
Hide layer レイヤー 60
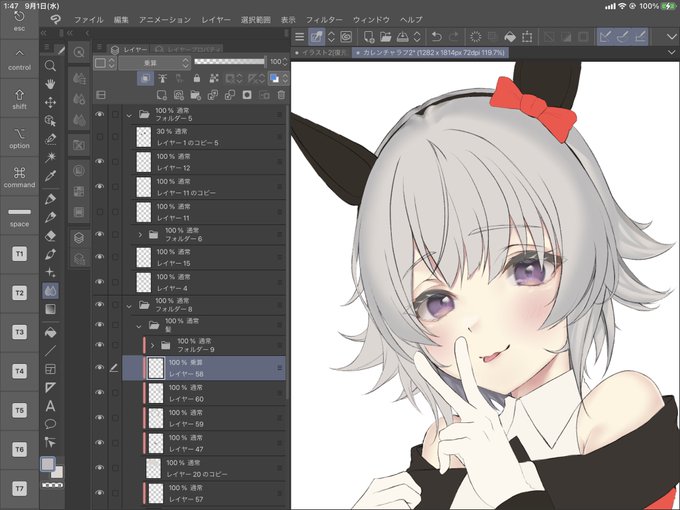point(100,392)
